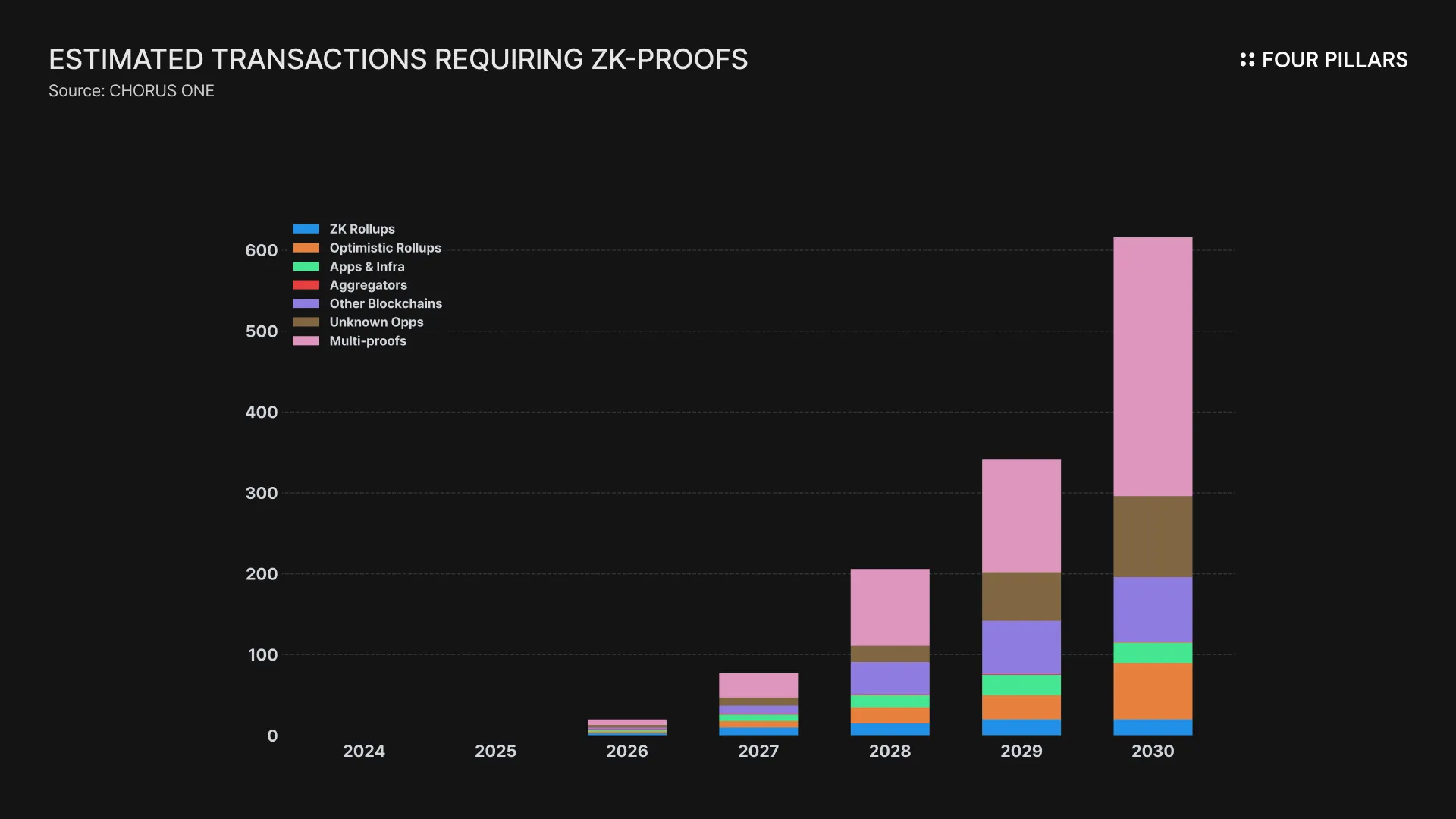The height and width of the screenshot is (819, 1456).
Task: Click the 2028 Multi-proofs pink segment
Action: (x=890, y=607)
